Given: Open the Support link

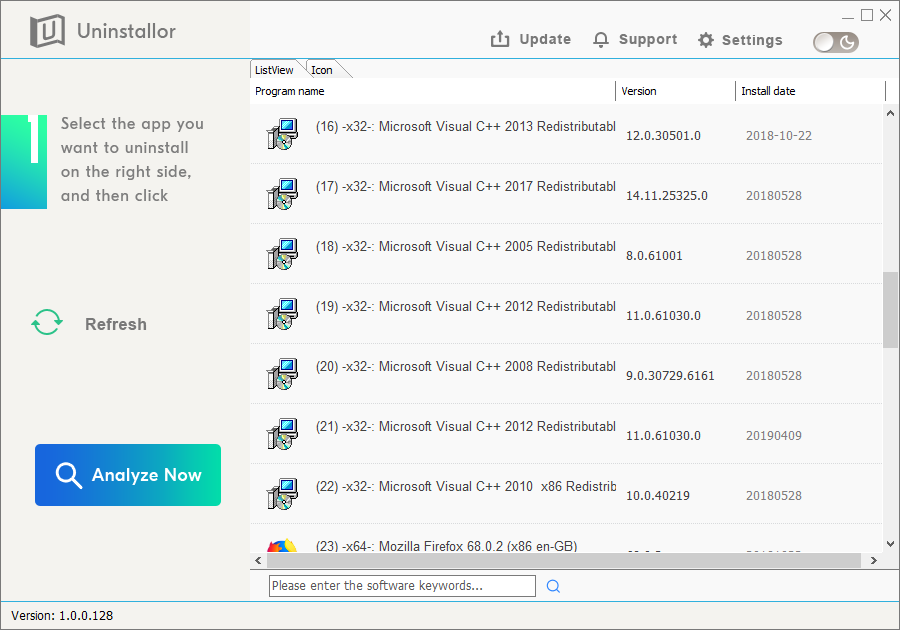Looking at the screenshot, I should pos(647,40).
